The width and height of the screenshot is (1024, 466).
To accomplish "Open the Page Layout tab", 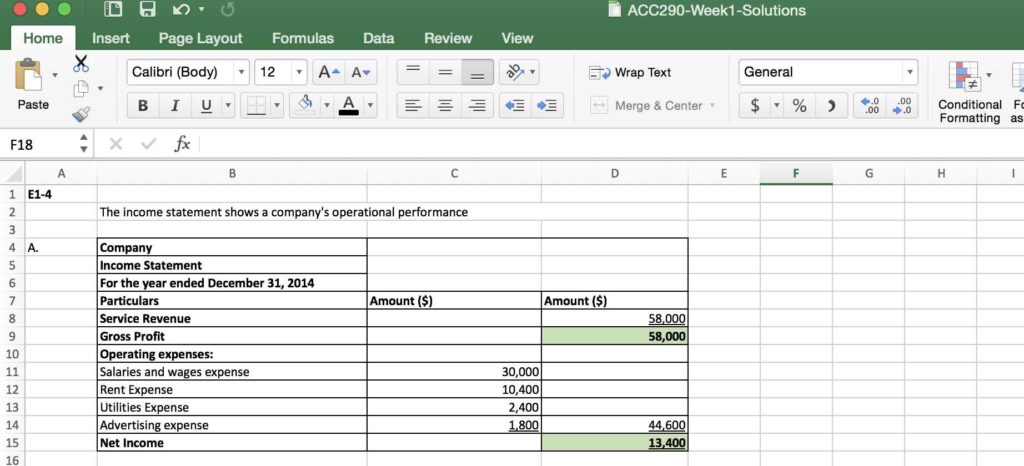I will 200,38.
